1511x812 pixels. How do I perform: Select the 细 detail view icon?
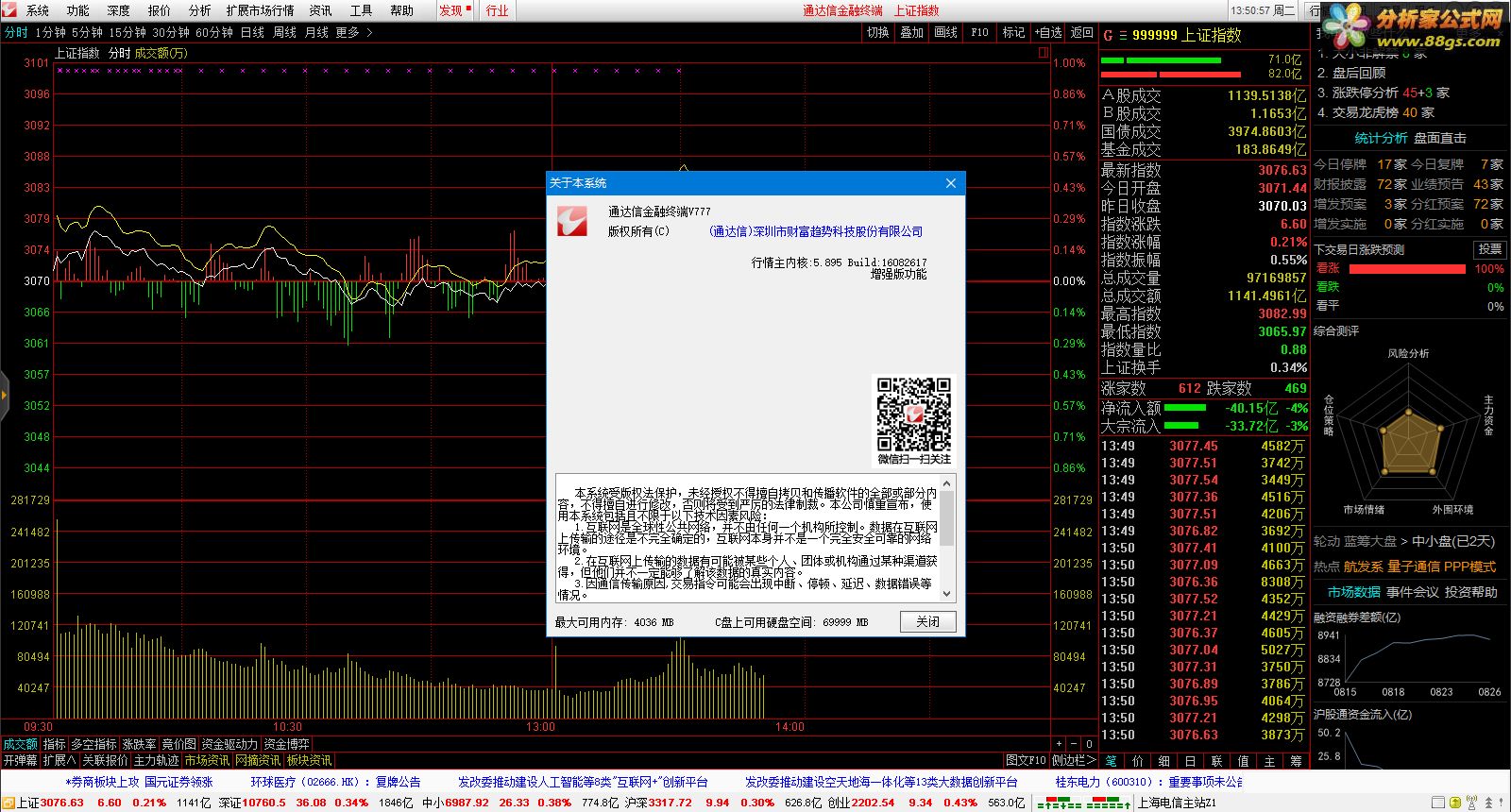pos(1164,760)
